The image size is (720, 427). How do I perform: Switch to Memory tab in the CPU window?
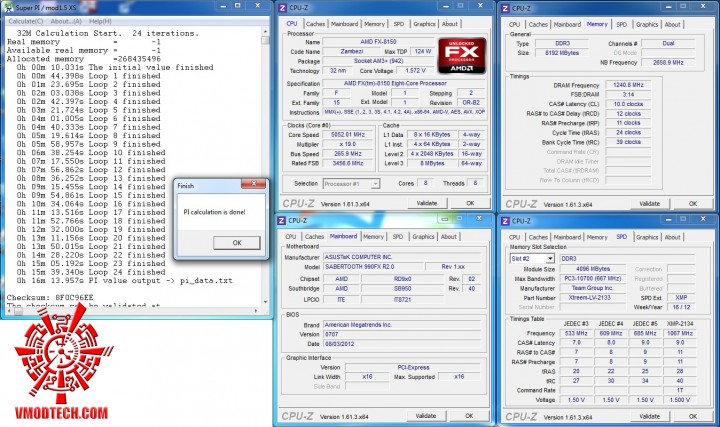[x=374, y=24]
